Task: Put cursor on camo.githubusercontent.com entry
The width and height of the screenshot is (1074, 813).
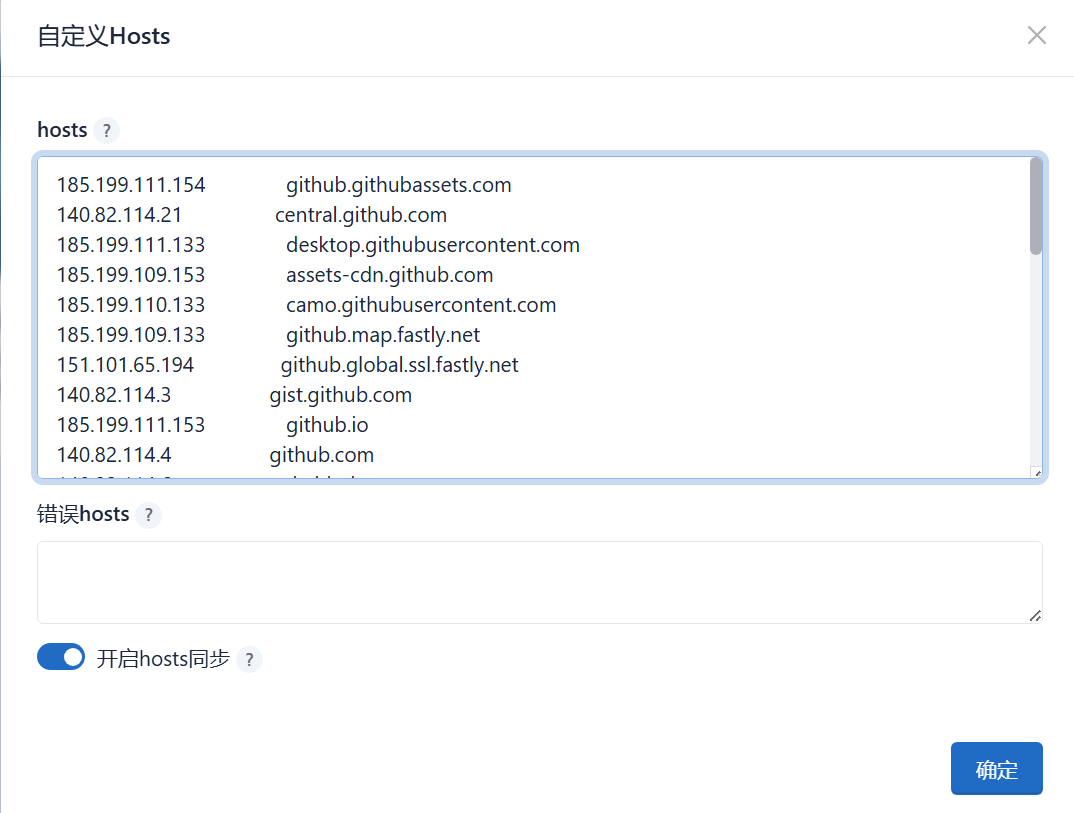Action: click(x=421, y=305)
